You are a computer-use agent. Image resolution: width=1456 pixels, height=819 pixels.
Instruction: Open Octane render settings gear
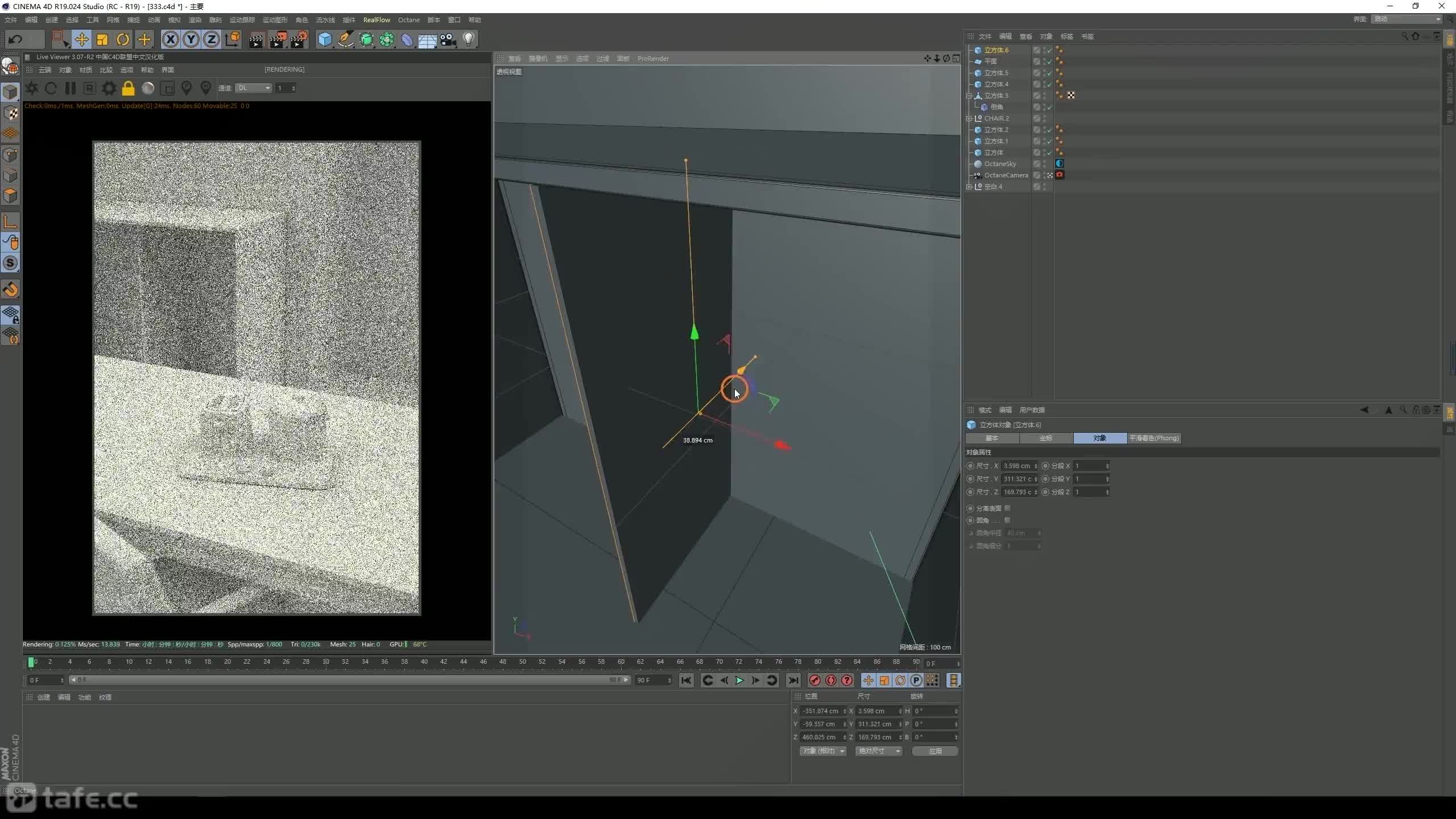click(109, 88)
